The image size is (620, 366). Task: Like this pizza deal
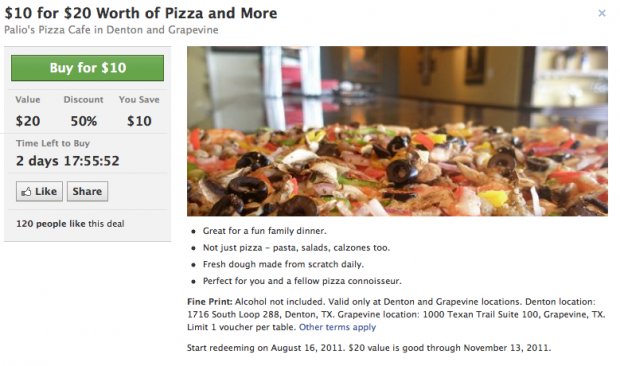[39, 191]
